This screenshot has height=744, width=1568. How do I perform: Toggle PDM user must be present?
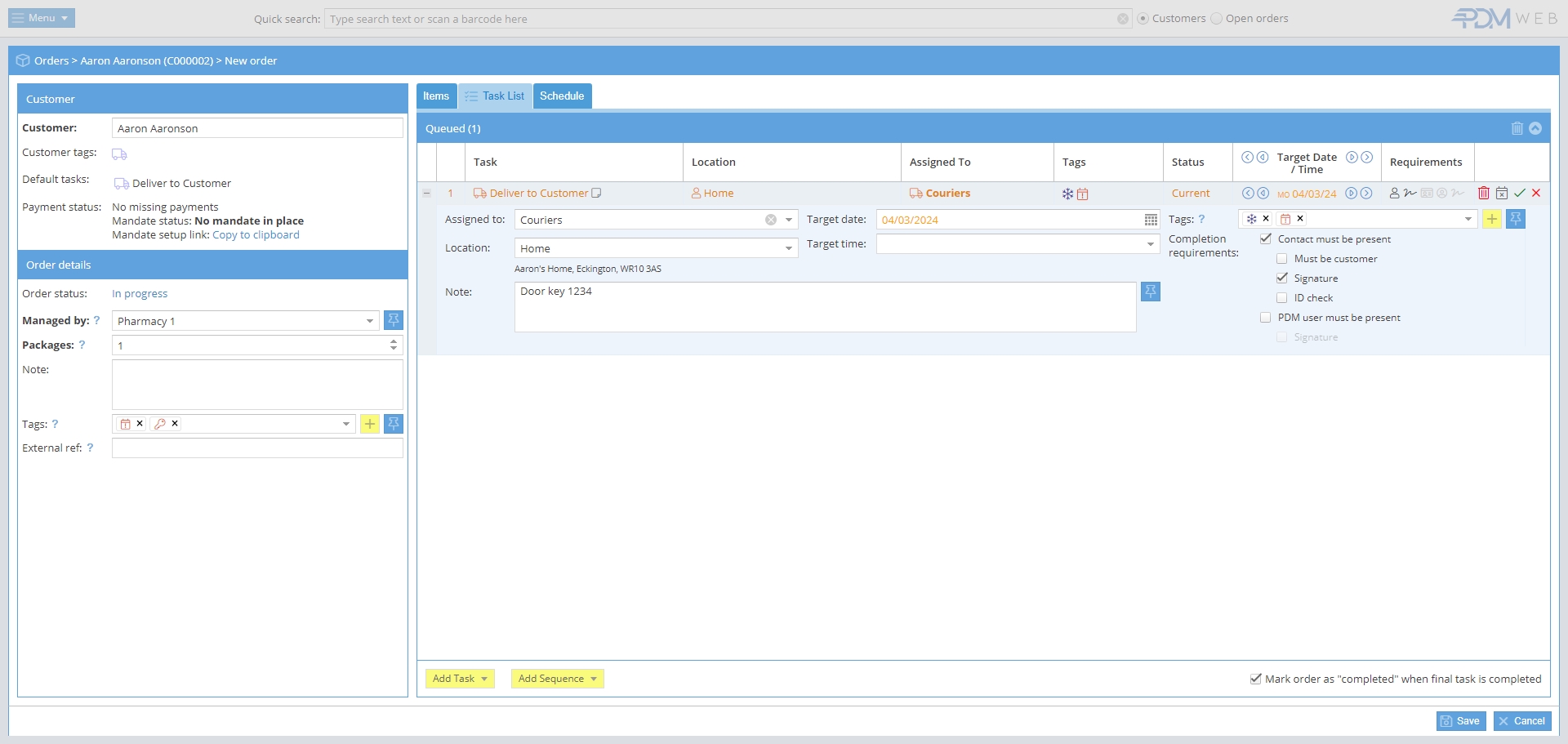click(1266, 318)
